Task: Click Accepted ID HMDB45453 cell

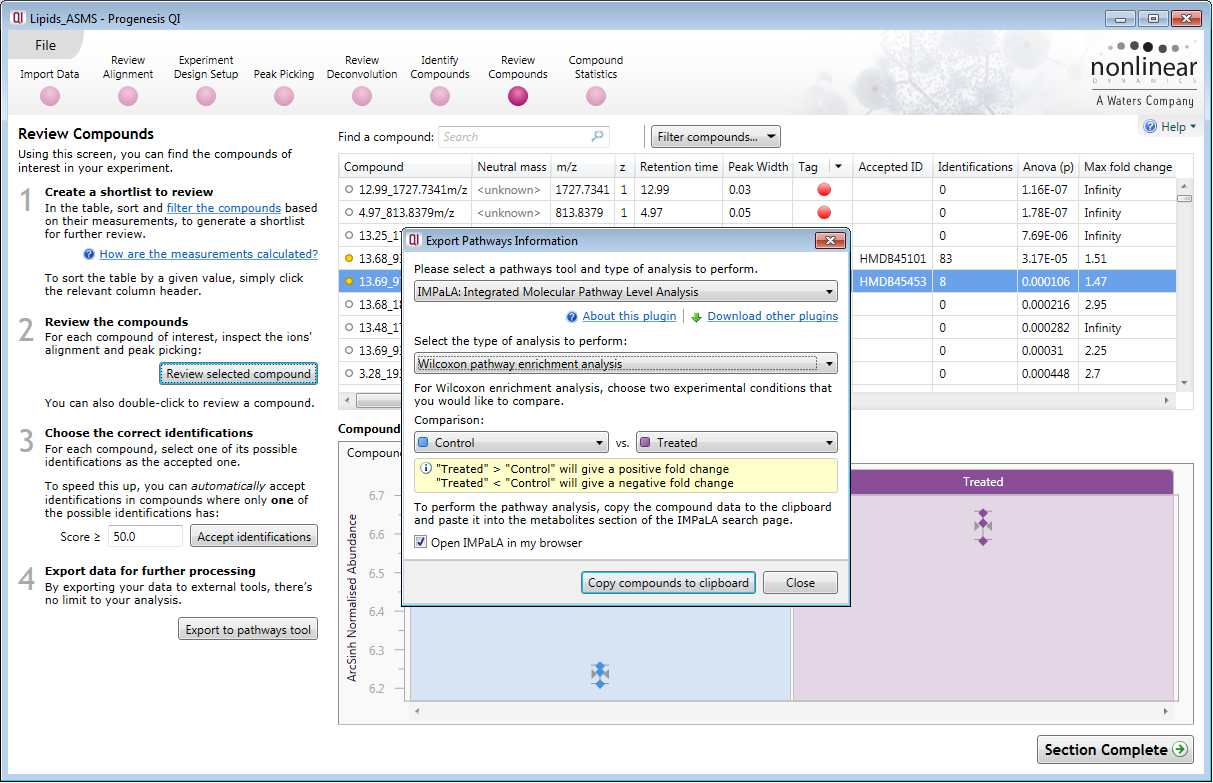Action: (x=892, y=282)
